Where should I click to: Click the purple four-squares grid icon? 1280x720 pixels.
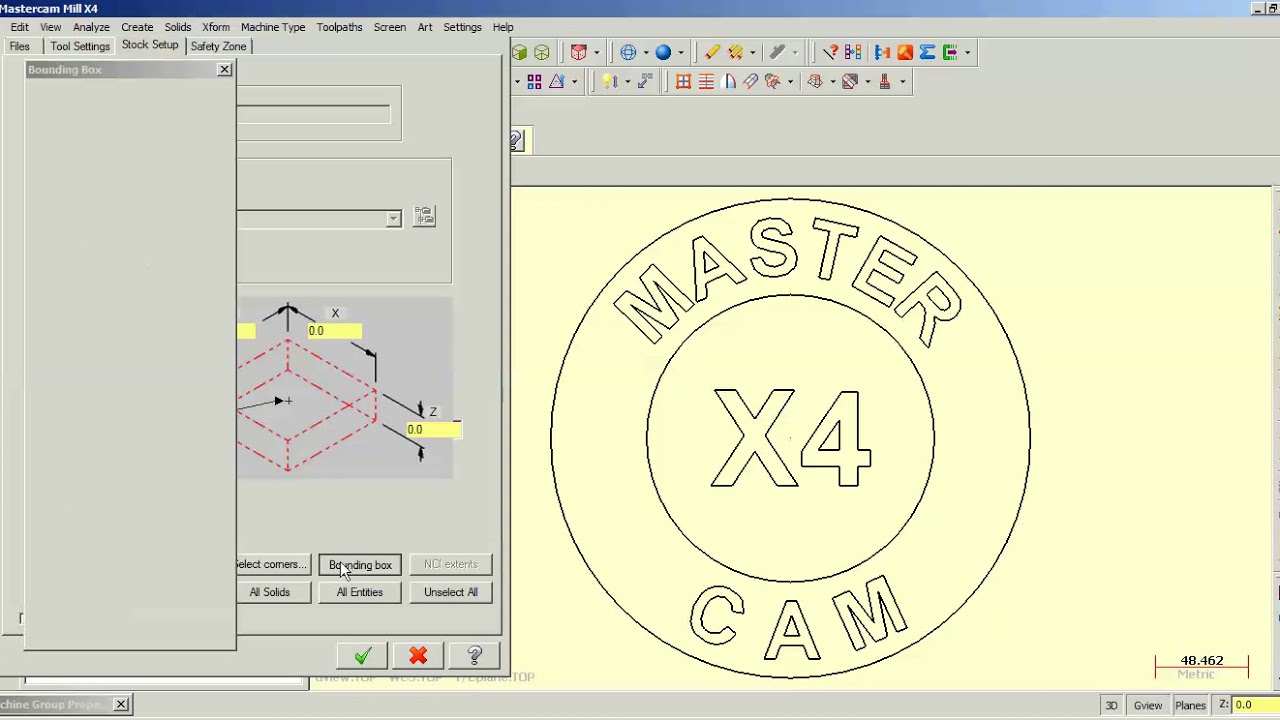(534, 81)
